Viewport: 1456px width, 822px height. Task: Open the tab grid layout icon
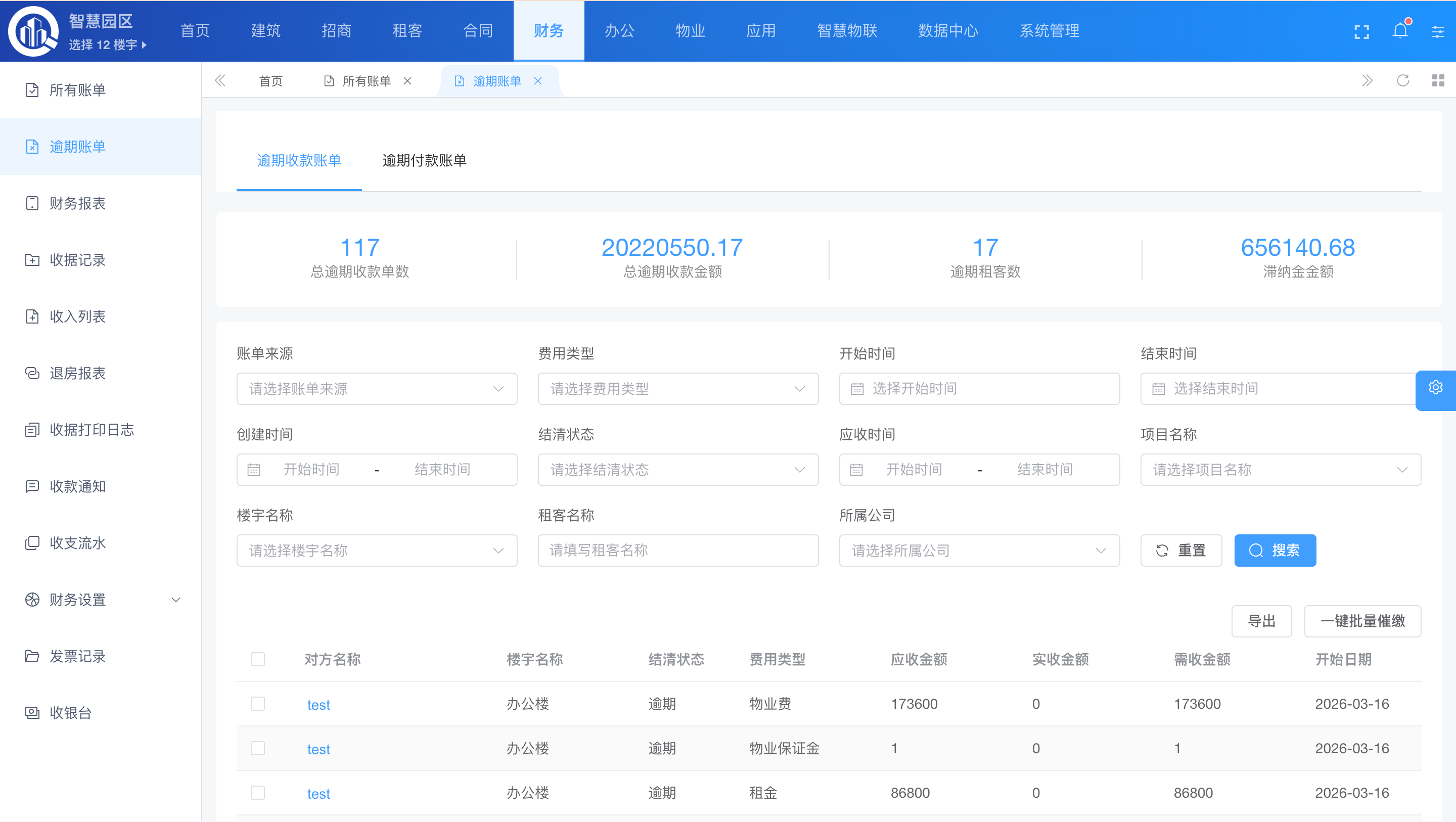(x=1438, y=81)
